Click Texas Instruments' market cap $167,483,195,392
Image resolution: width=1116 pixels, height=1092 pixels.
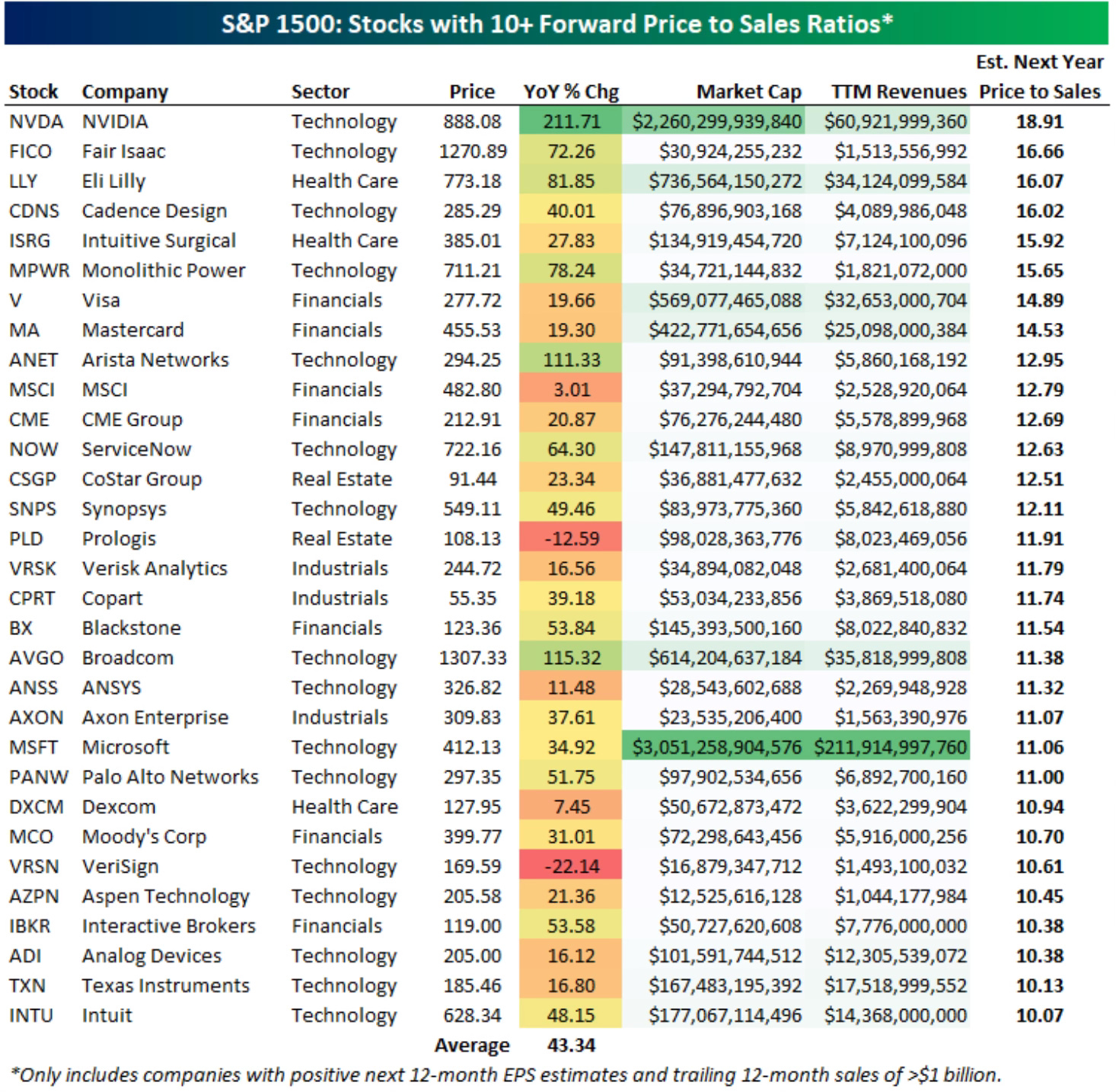[x=725, y=985]
